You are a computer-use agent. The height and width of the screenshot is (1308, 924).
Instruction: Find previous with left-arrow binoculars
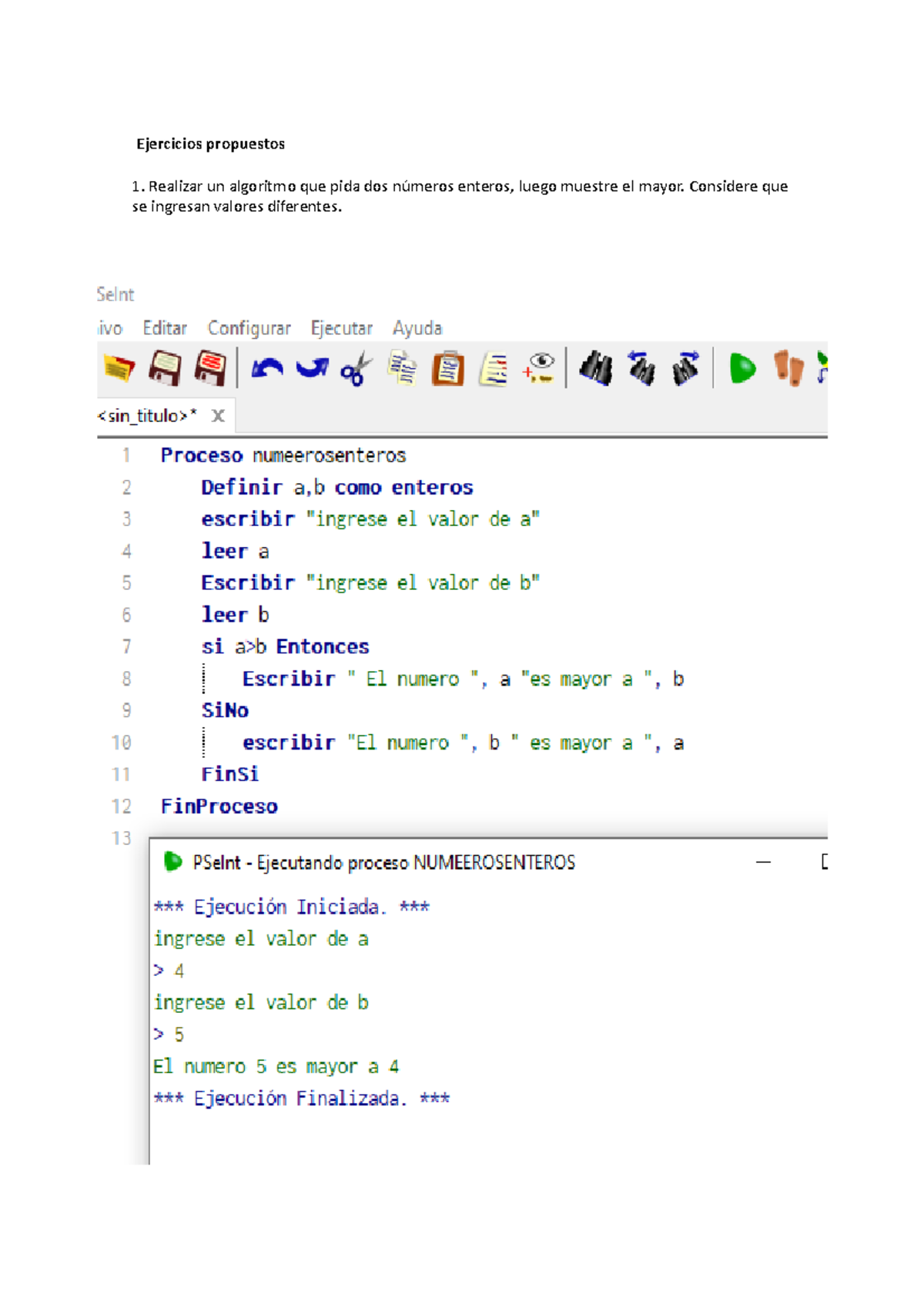(x=641, y=367)
